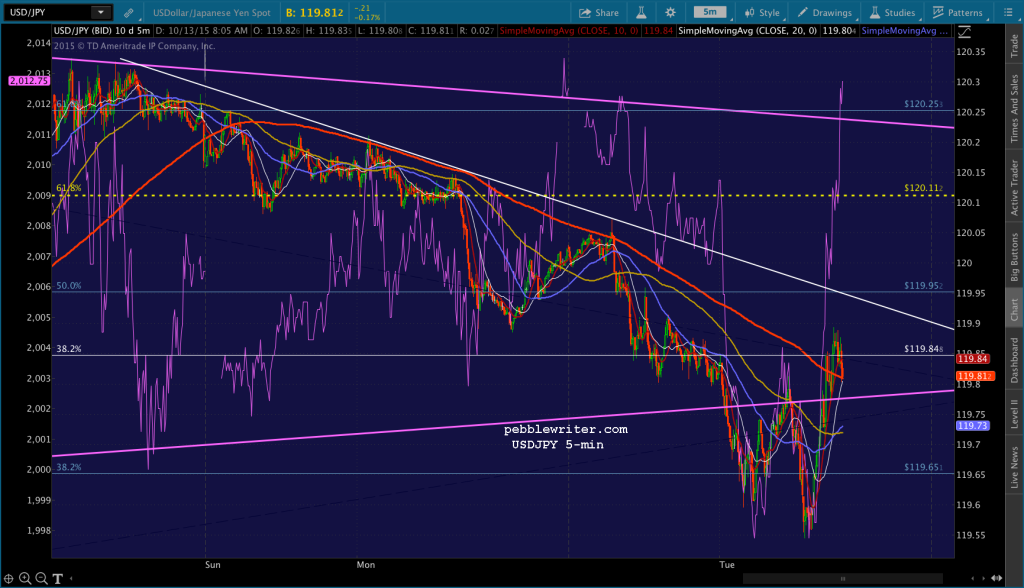
Task: Click the pattern icon beside Patterns
Action: click(938, 12)
